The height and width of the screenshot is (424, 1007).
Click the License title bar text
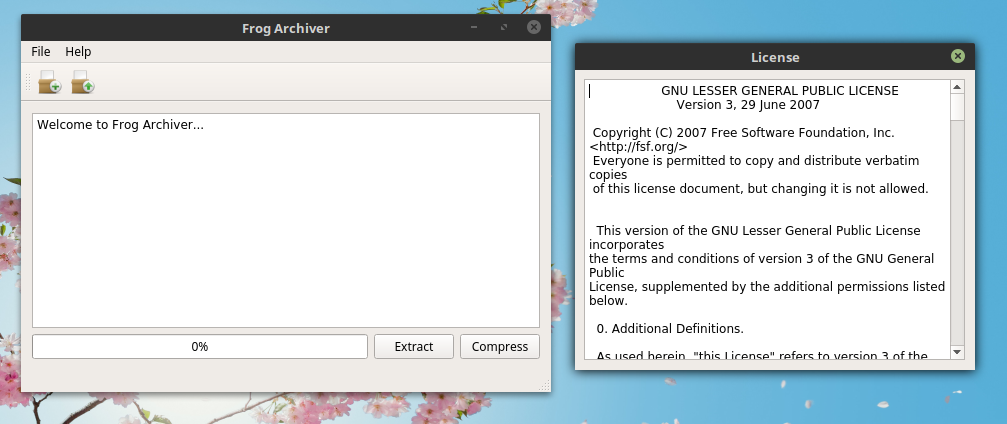pyautogui.click(x=775, y=57)
